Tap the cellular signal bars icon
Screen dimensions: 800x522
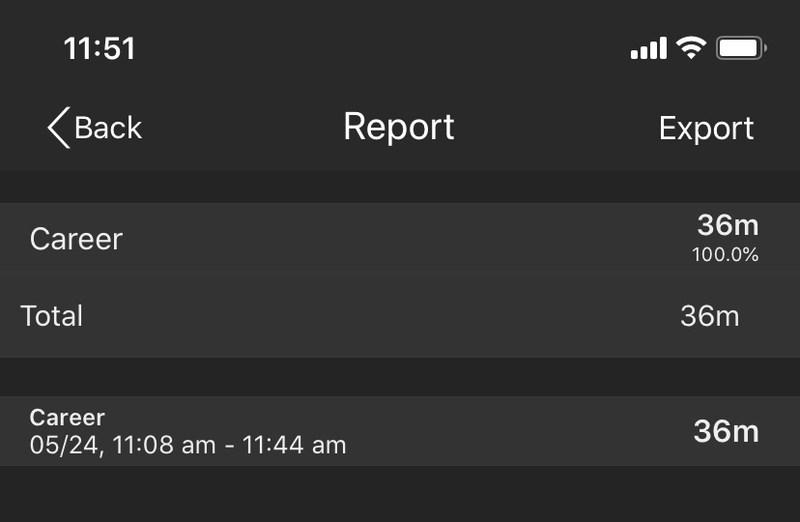(648, 48)
